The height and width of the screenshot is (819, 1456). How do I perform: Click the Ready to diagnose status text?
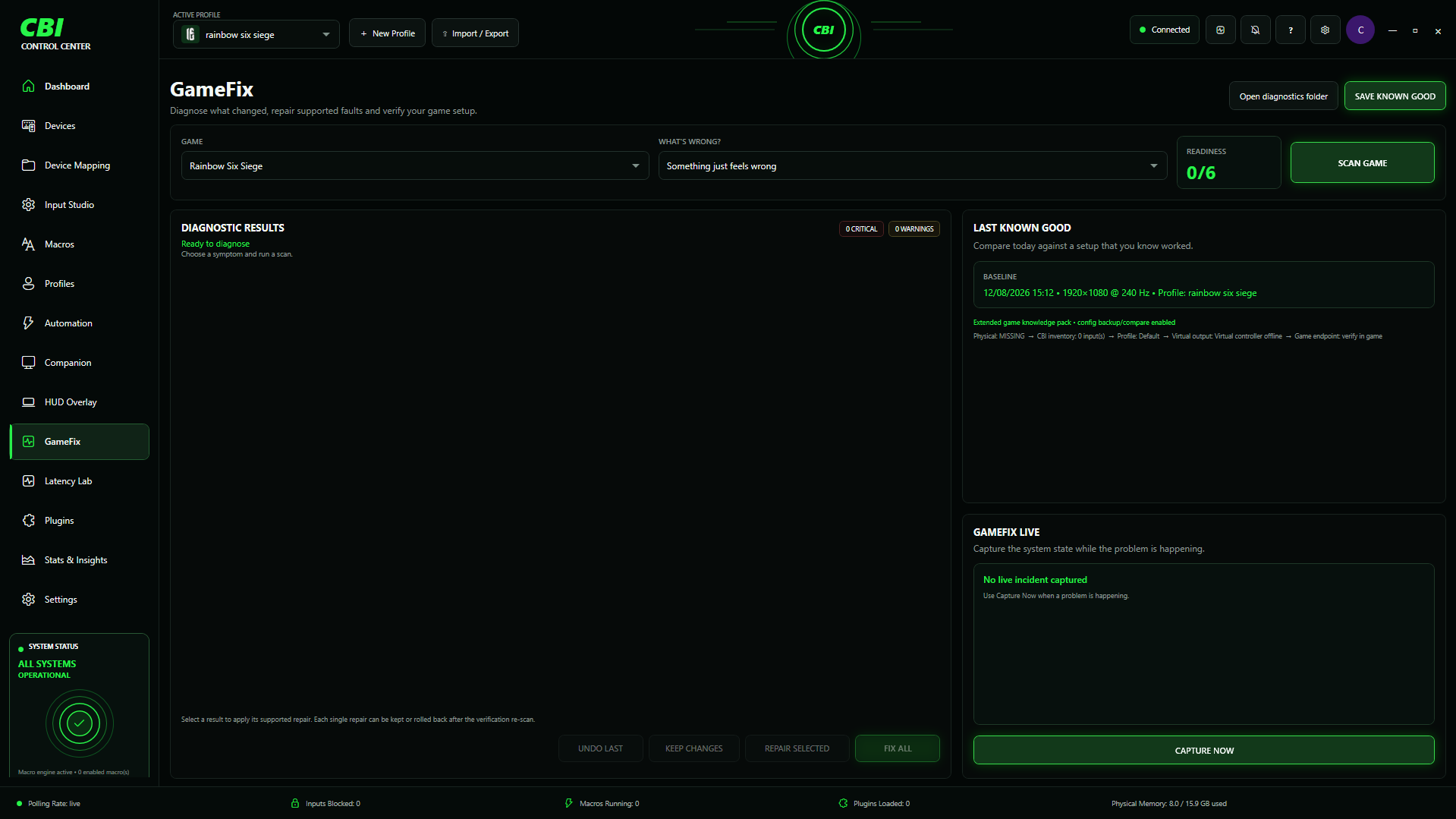[x=215, y=244]
